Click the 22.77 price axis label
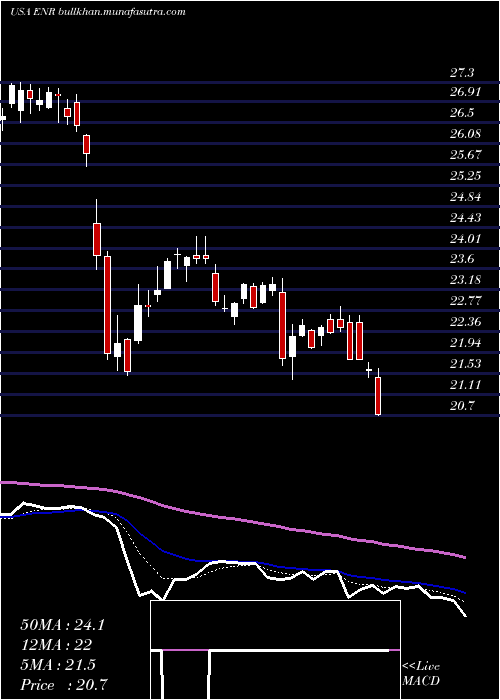 pos(466,301)
